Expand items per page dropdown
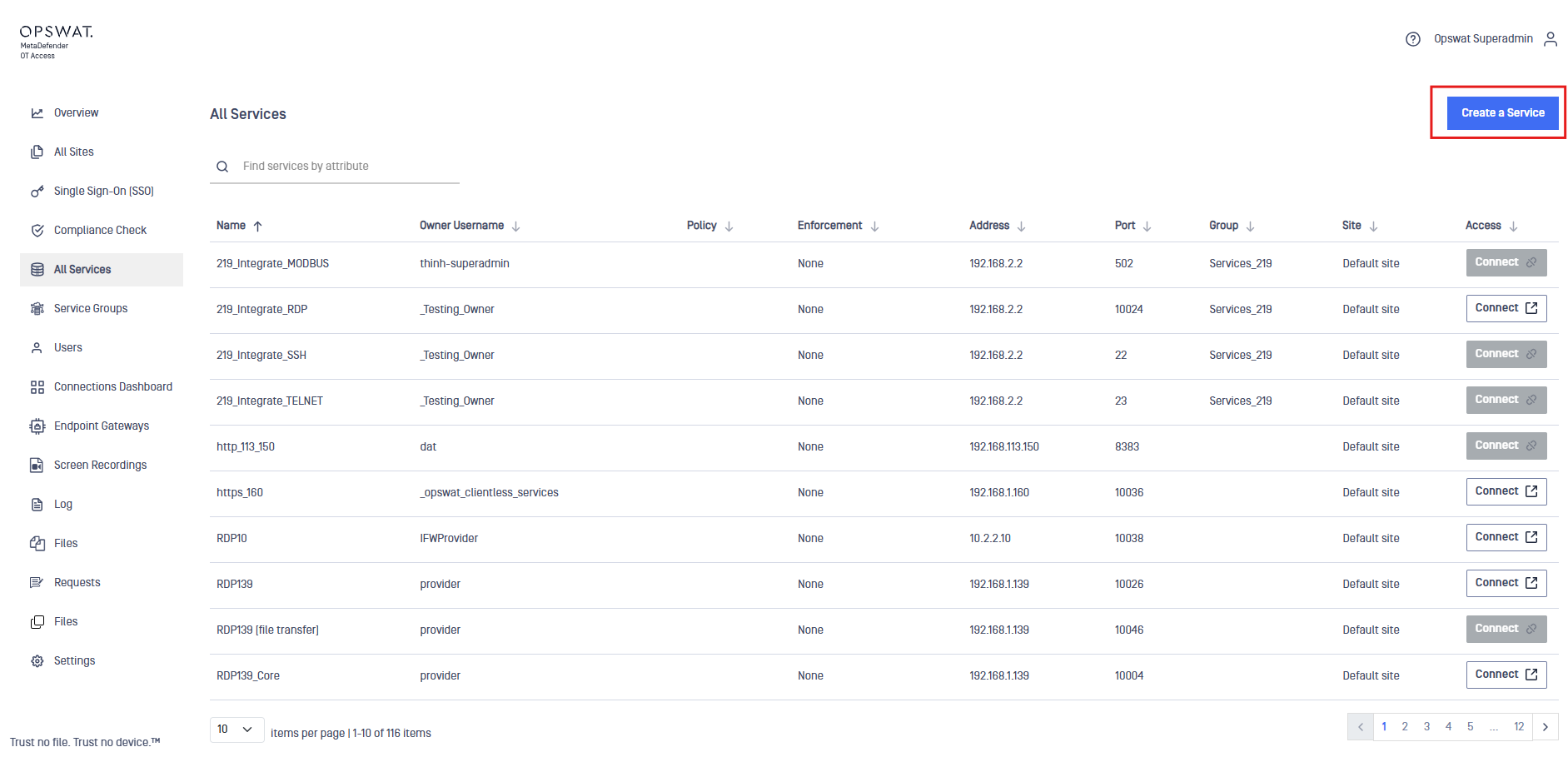This screenshot has width=1568, height=767. pyautogui.click(x=236, y=730)
